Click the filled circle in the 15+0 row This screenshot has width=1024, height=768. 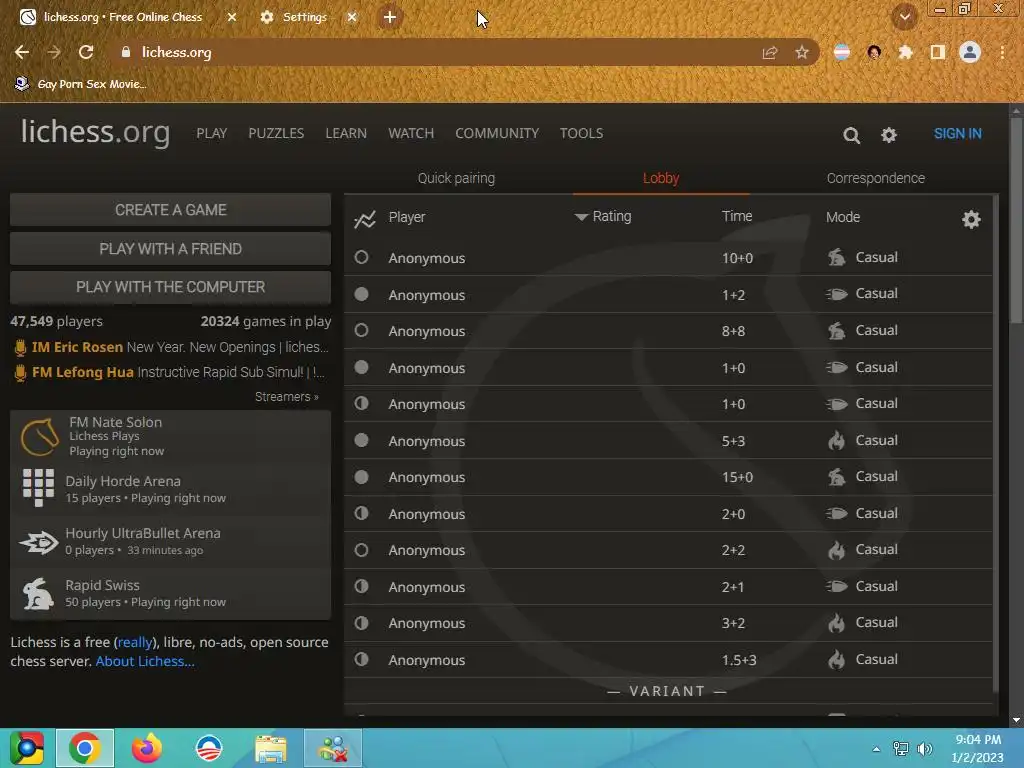361,477
